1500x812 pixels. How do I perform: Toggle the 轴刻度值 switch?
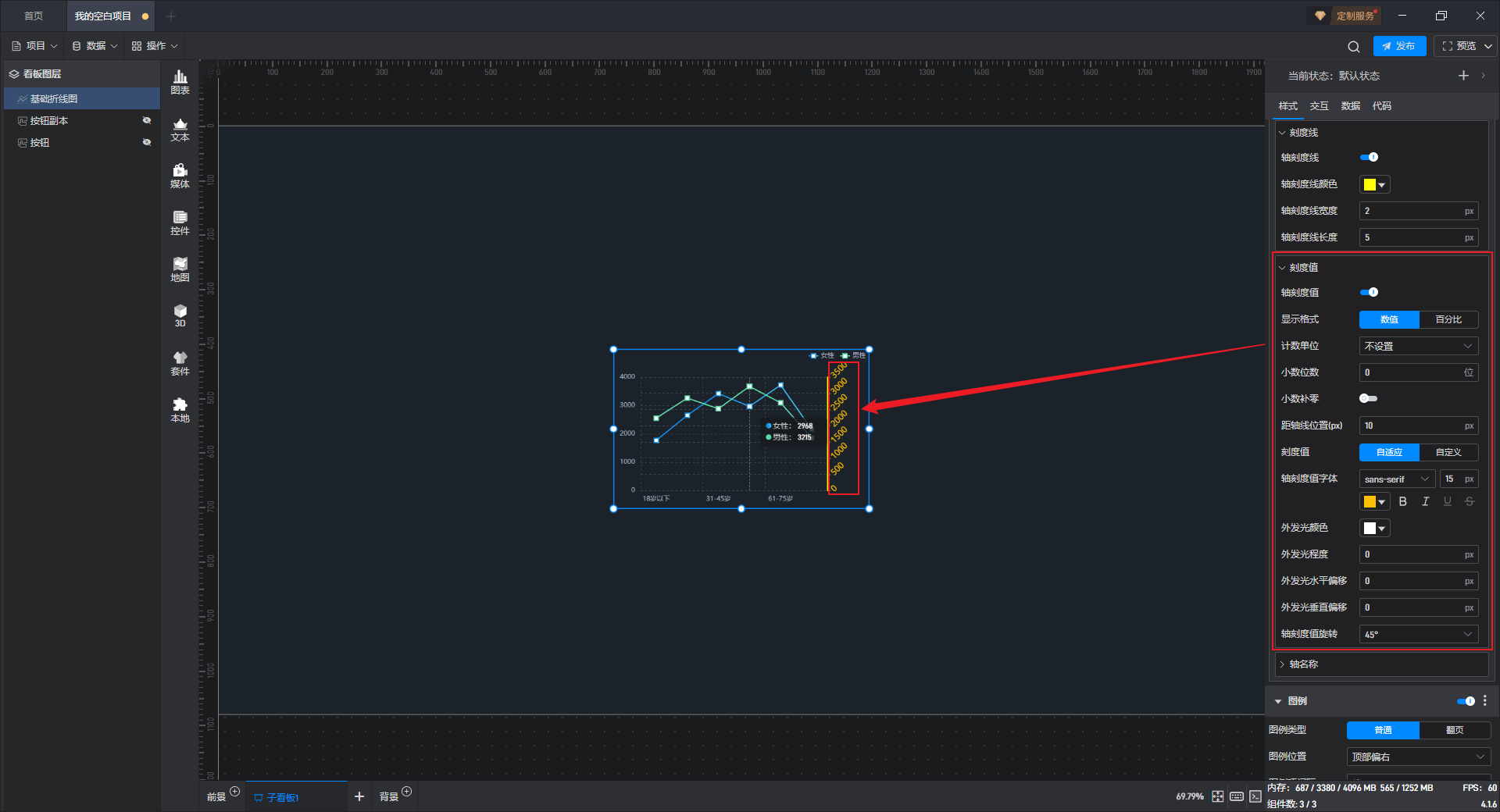click(1369, 293)
